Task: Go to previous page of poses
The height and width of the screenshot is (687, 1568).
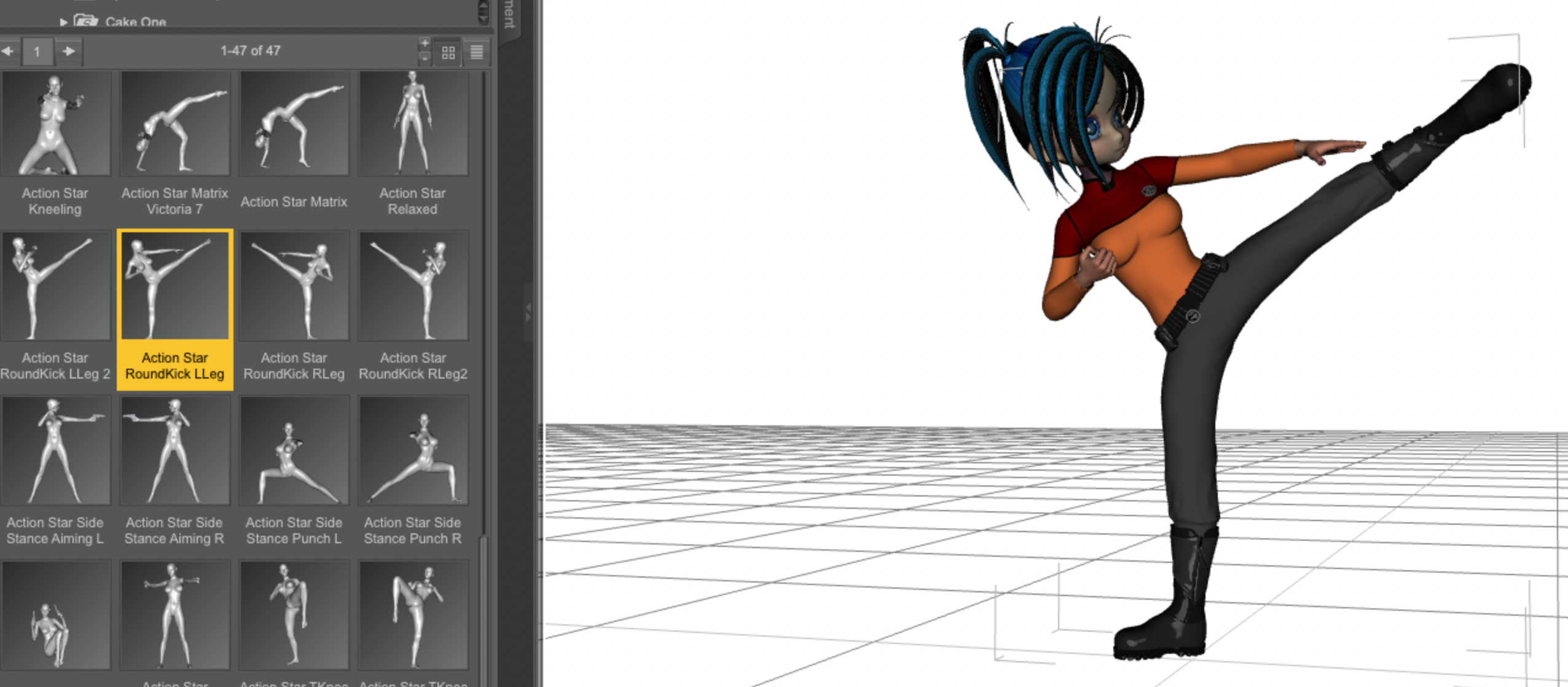Action: 7,52
